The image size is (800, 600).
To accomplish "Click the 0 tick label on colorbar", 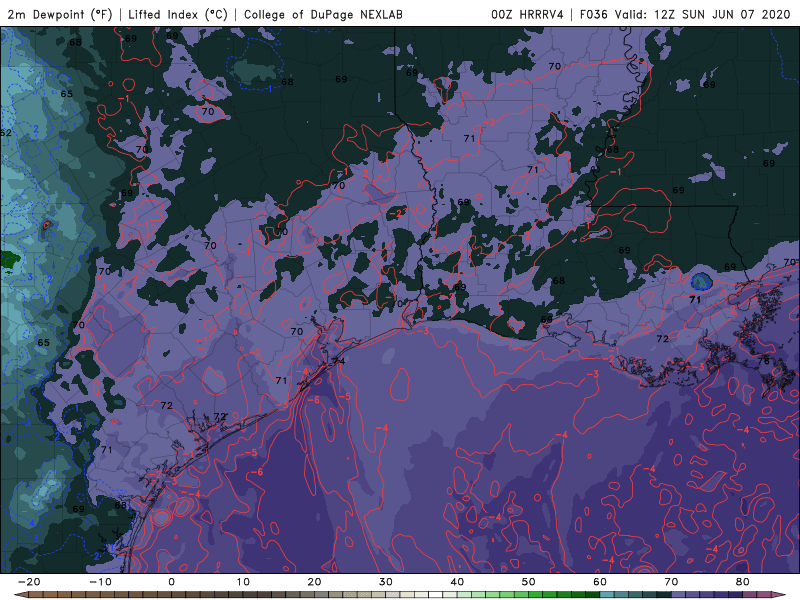I will (171, 582).
